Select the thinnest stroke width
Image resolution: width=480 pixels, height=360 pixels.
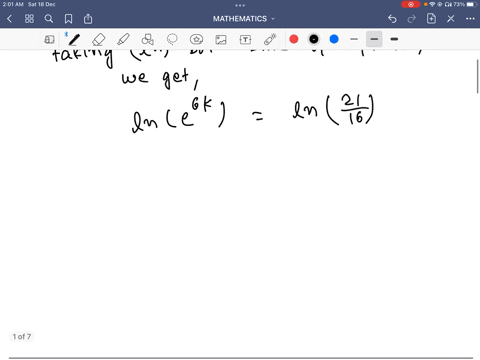tap(354, 39)
